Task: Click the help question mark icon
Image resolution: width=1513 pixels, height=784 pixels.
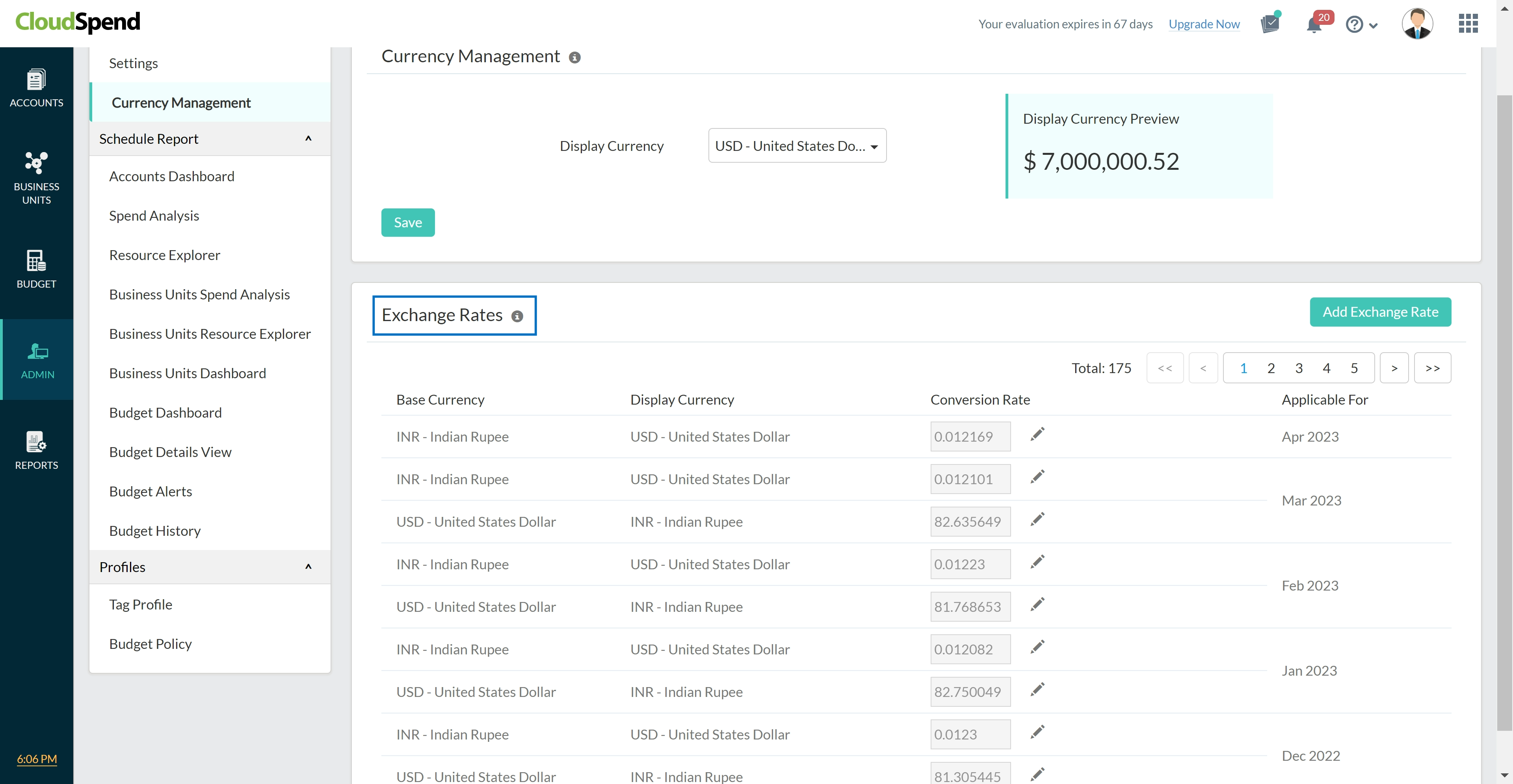Action: [1354, 24]
